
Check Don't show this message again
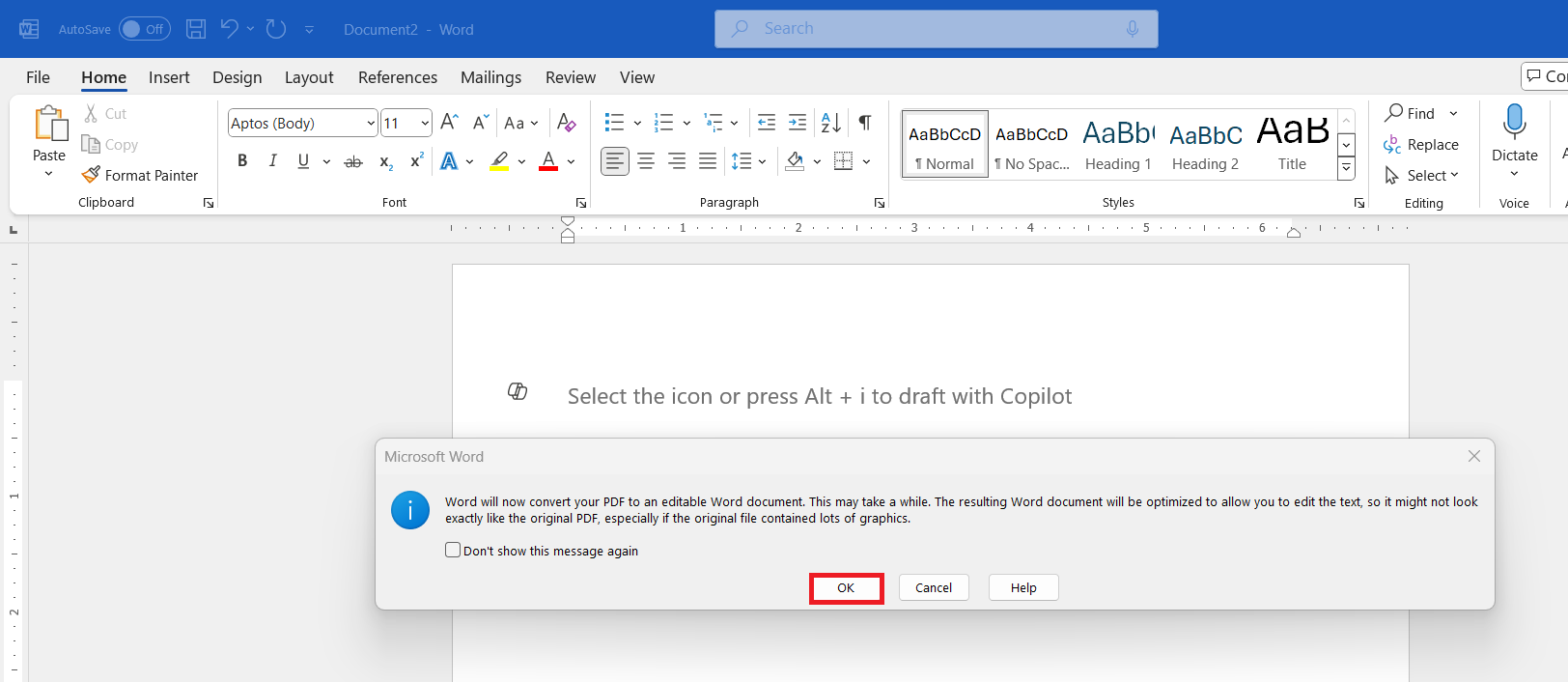(453, 551)
